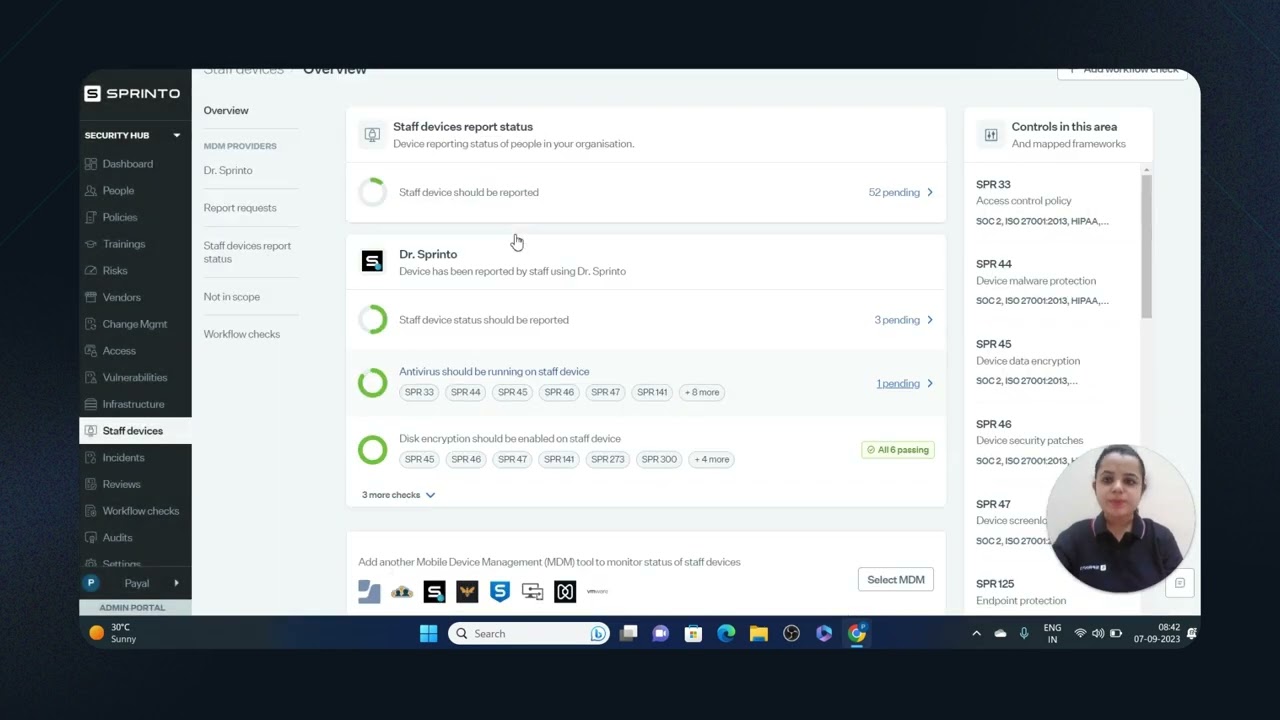The image size is (1280, 720).
Task: Open the Infrastructure section
Action: [133, 404]
